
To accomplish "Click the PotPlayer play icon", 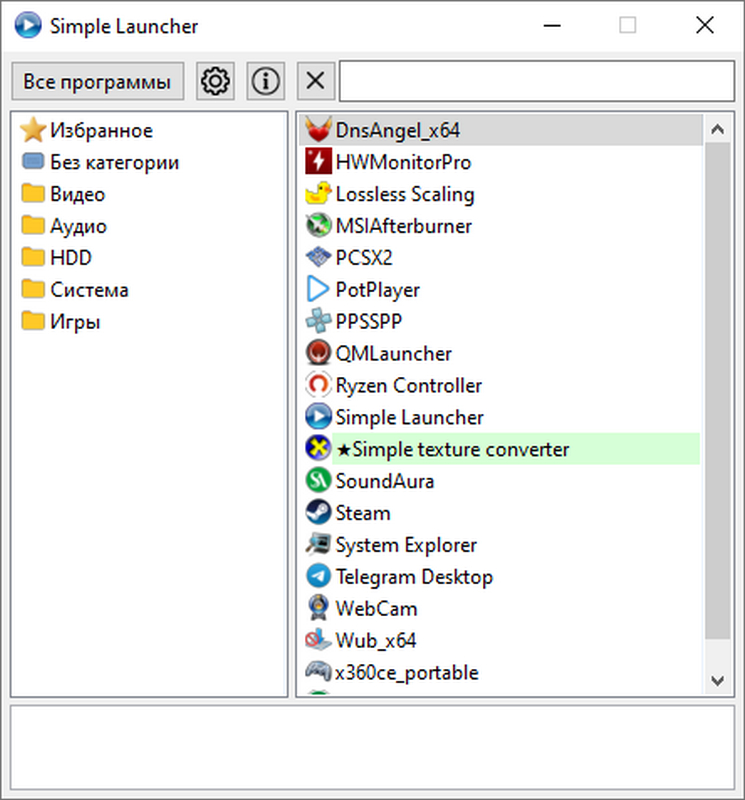I will 318,289.
